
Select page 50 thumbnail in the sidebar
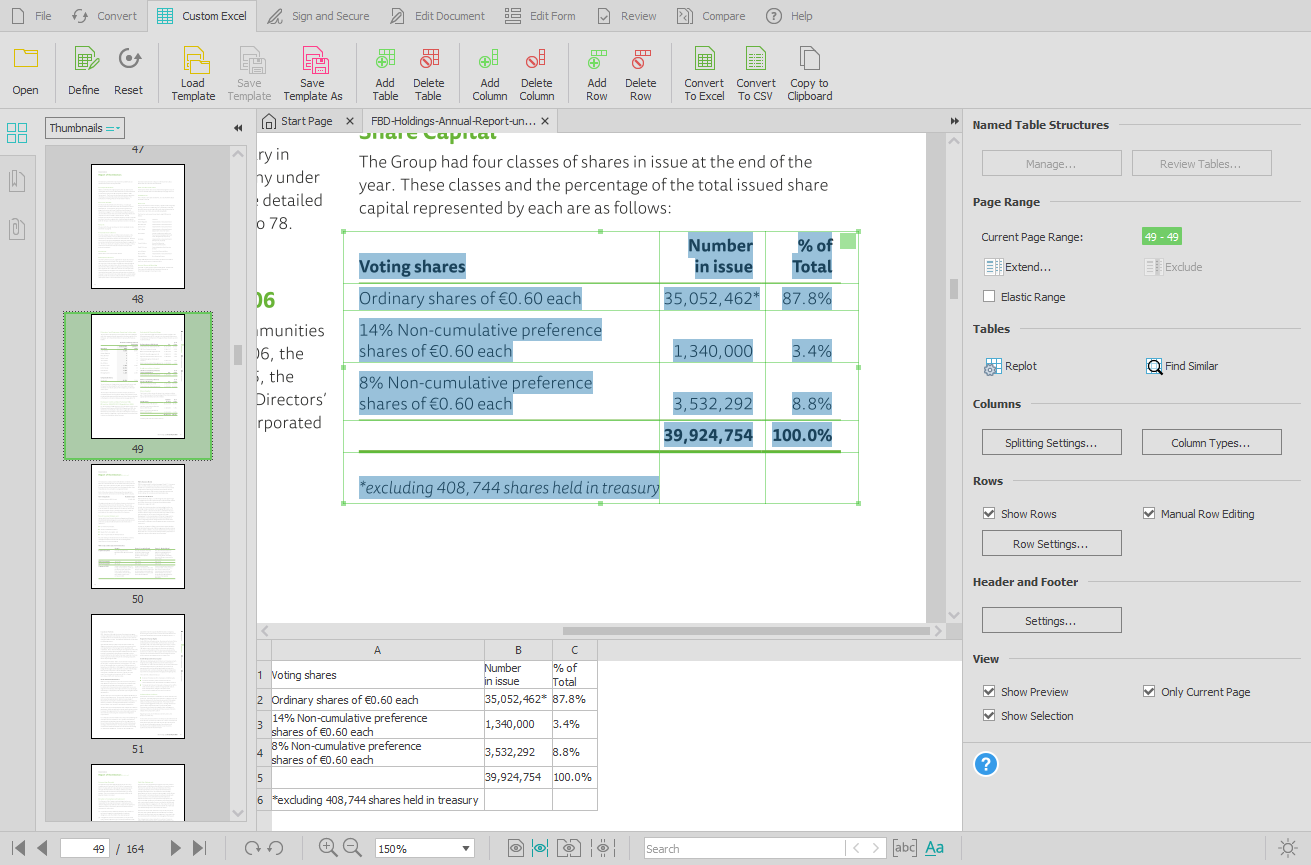point(137,526)
